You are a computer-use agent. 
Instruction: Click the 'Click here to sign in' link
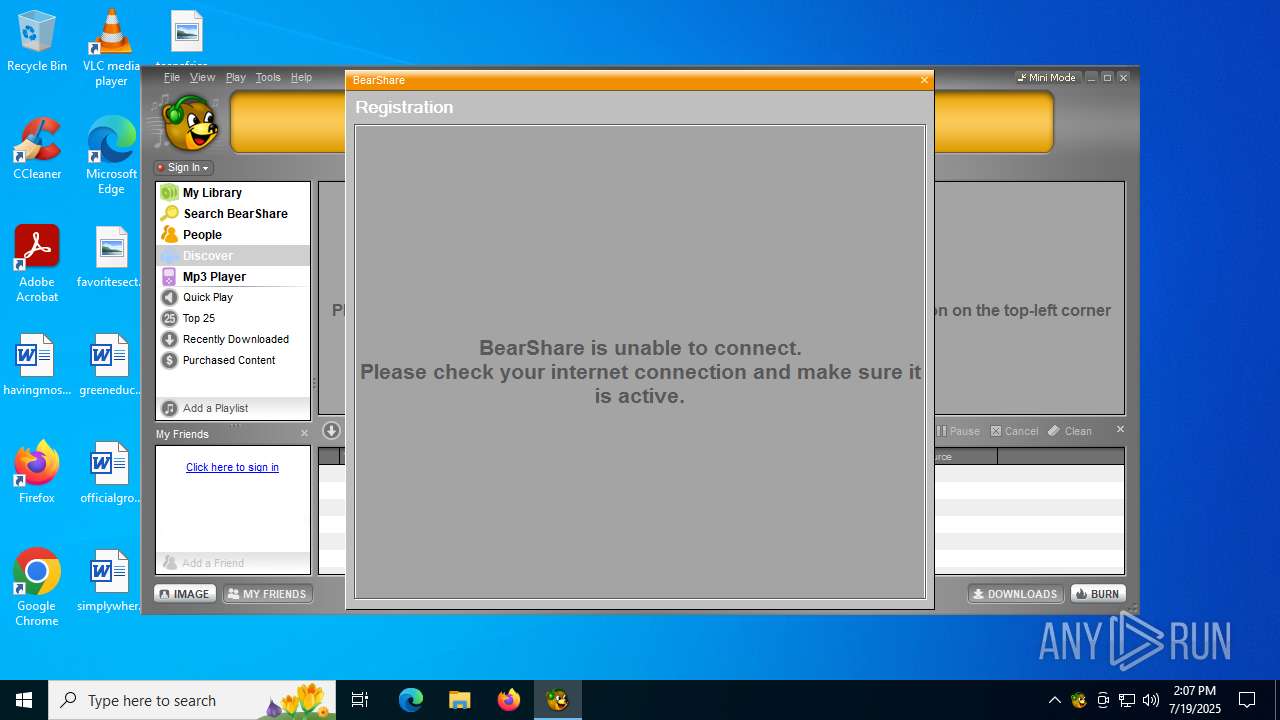pos(232,467)
